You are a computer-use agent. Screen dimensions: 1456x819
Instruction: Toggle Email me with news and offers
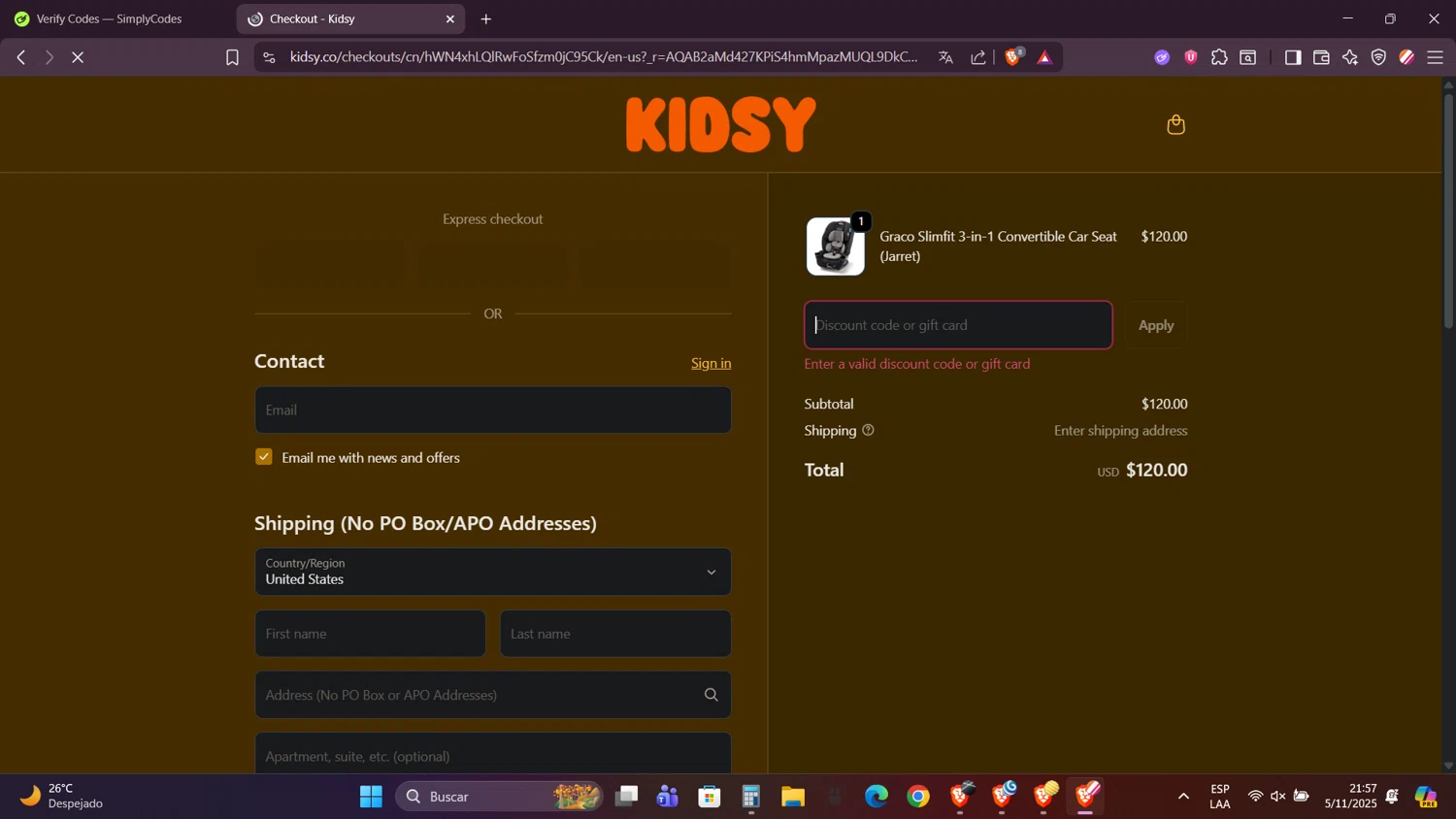tap(264, 457)
